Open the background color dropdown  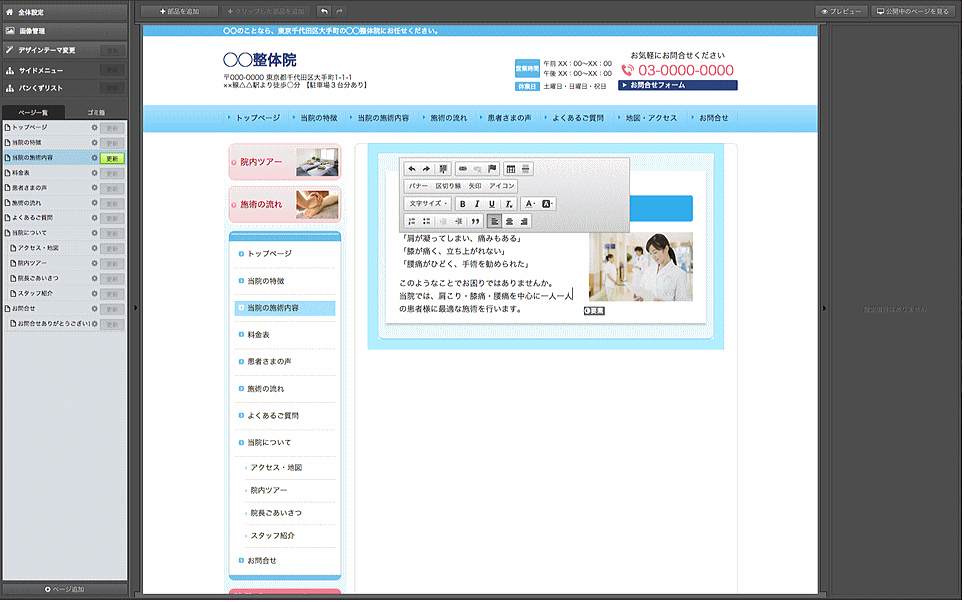tap(547, 204)
